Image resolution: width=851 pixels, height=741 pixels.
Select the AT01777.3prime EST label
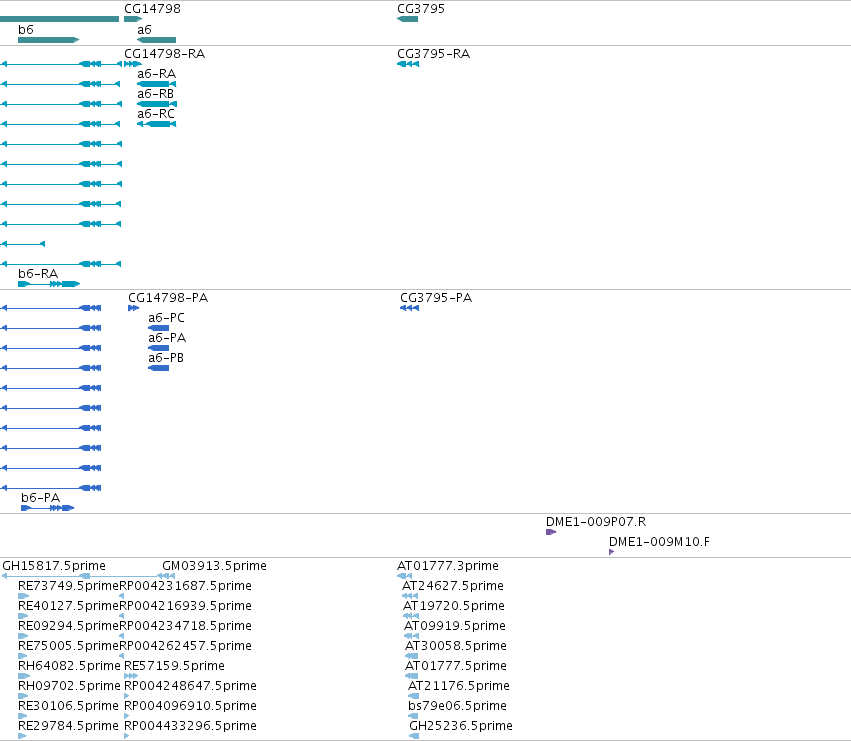[x=448, y=566]
